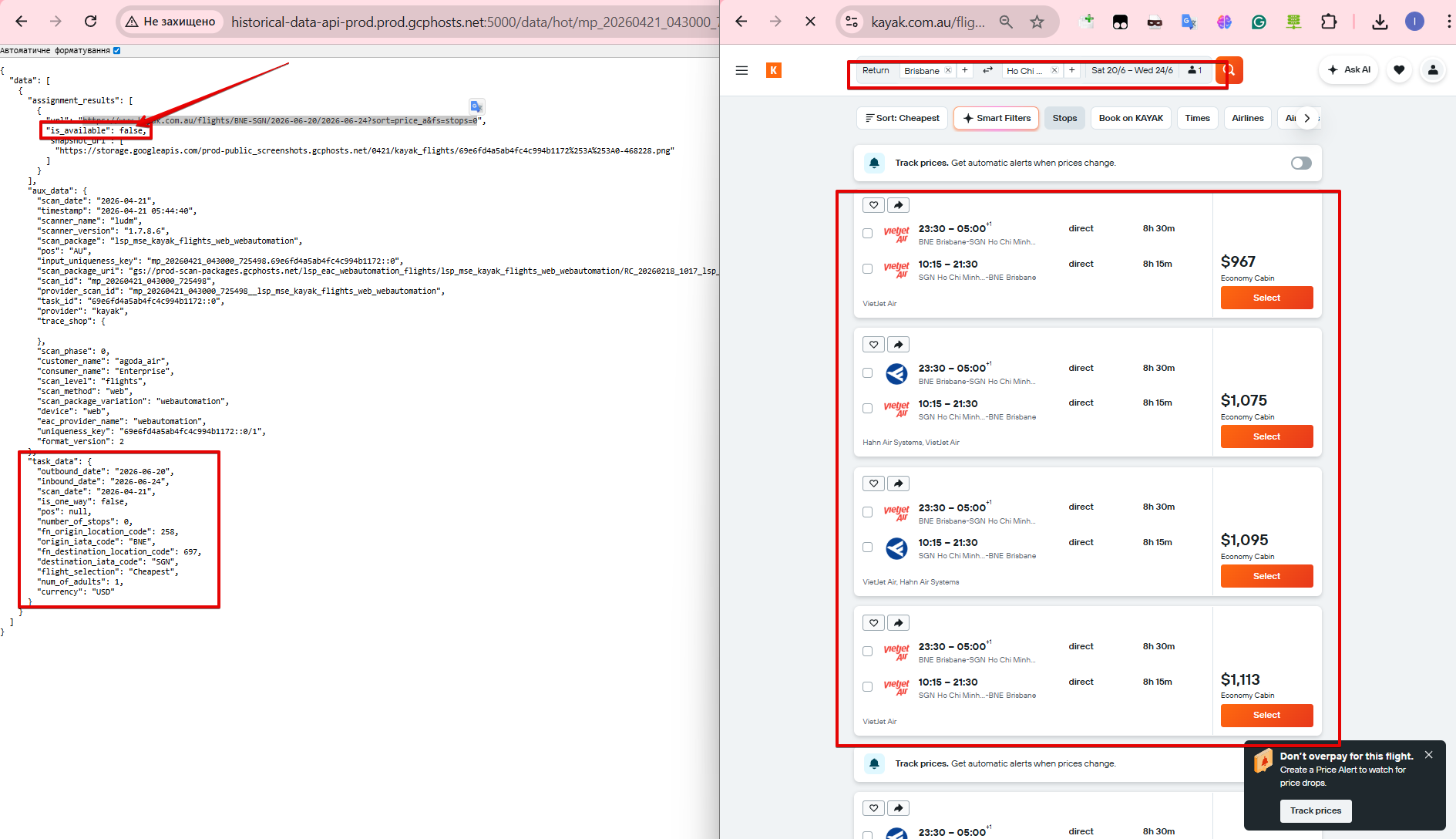Select the $1,095 fare
This screenshot has width=1456, height=839.
[x=1266, y=576]
